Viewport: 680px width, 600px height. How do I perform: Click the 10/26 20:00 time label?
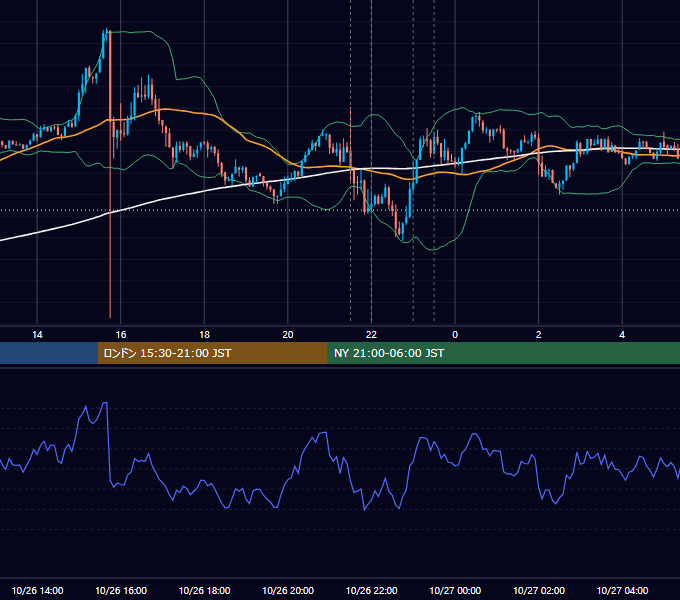[288, 590]
